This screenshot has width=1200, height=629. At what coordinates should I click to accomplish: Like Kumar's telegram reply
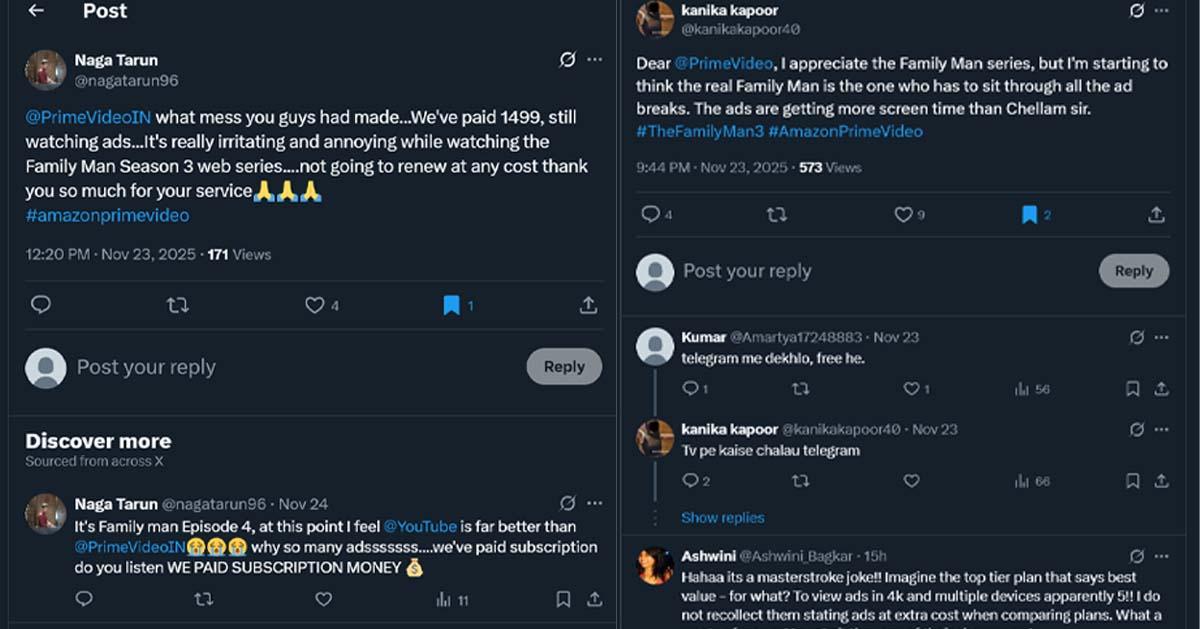pyautogui.click(x=910, y=389)
